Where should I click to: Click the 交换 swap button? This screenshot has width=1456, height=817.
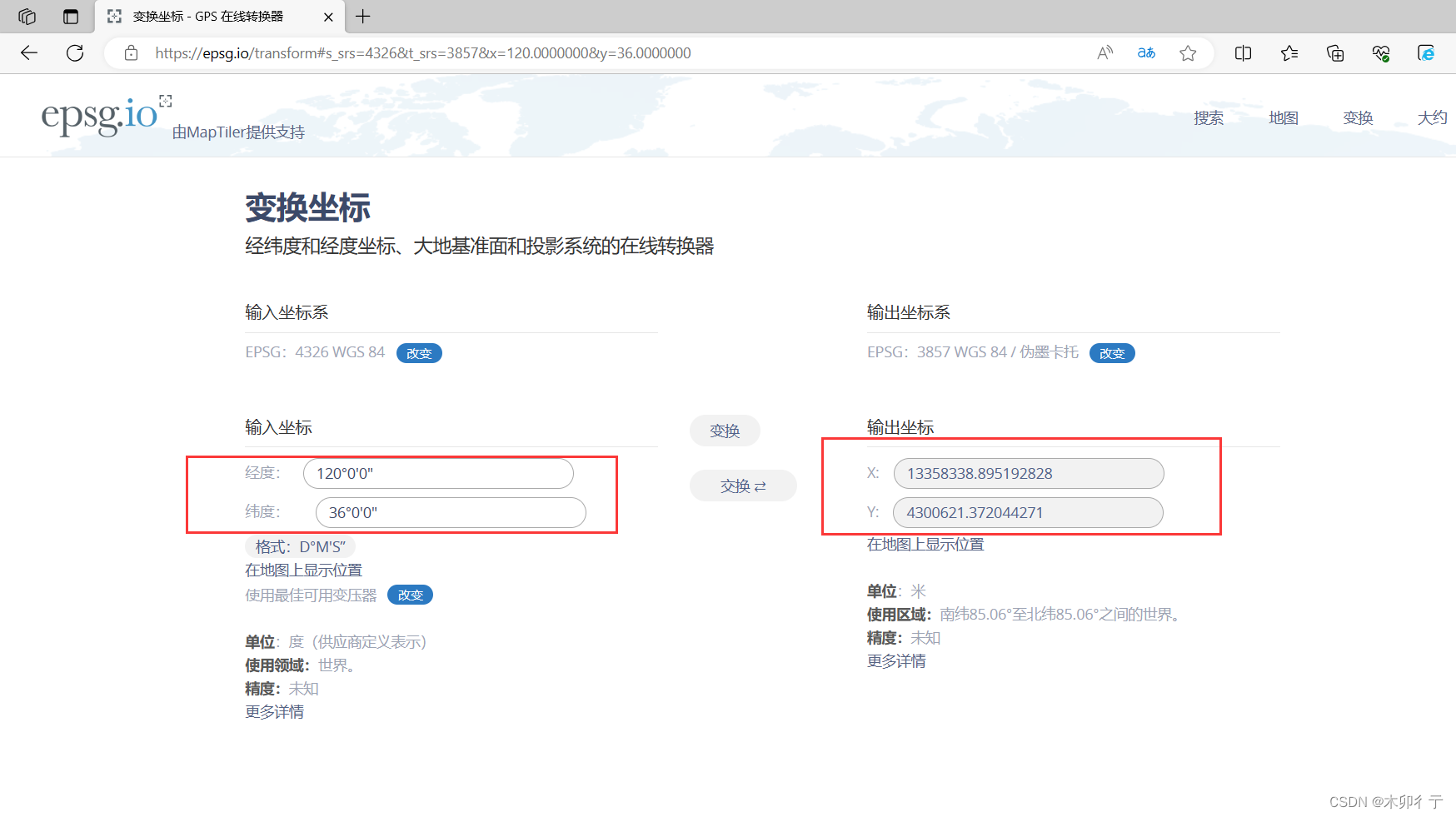point(743,486)
